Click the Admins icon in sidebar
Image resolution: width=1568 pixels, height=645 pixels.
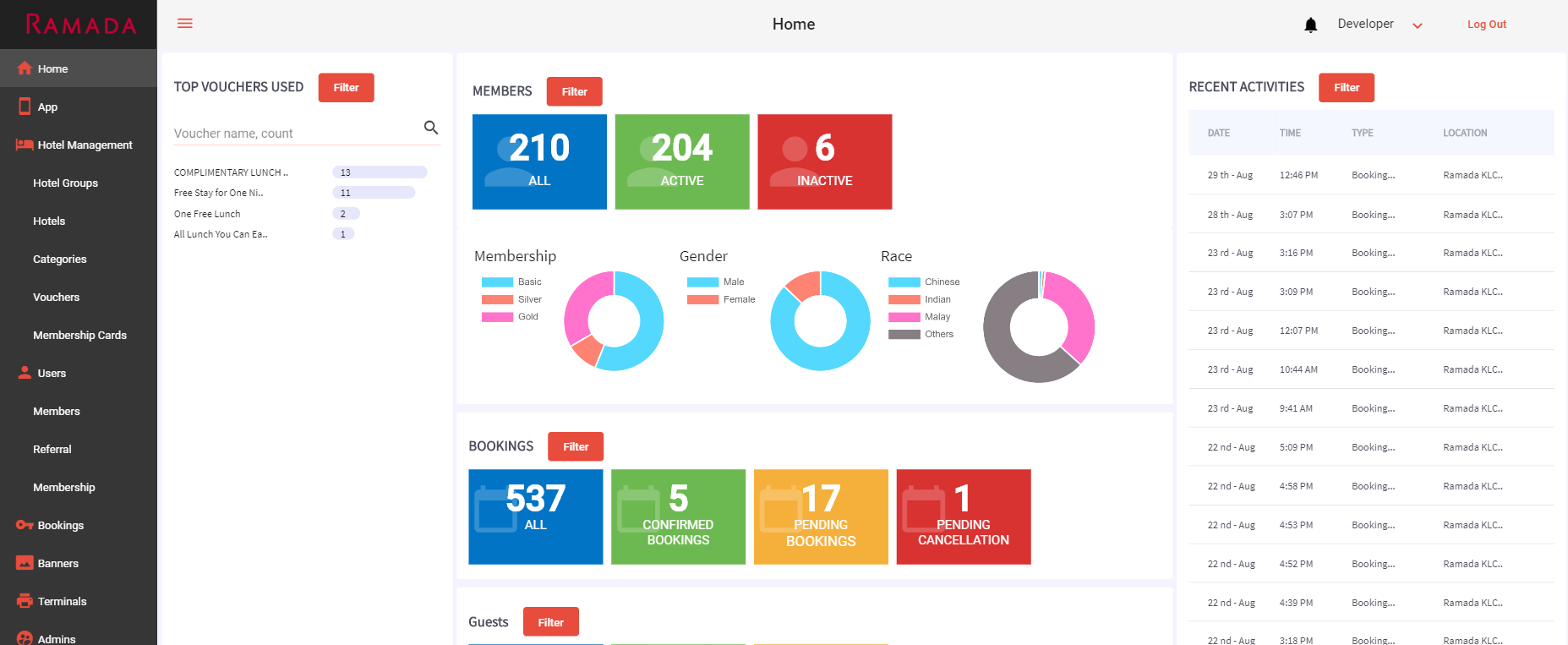click(25, 638)
